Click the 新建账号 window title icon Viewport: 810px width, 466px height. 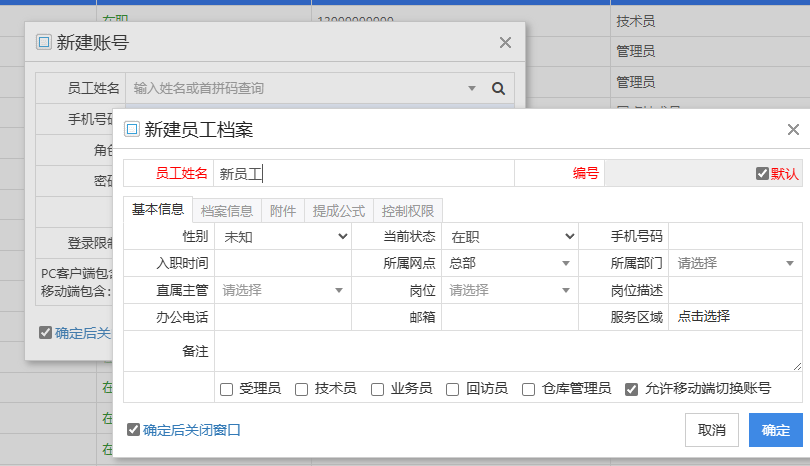point(43,42)
